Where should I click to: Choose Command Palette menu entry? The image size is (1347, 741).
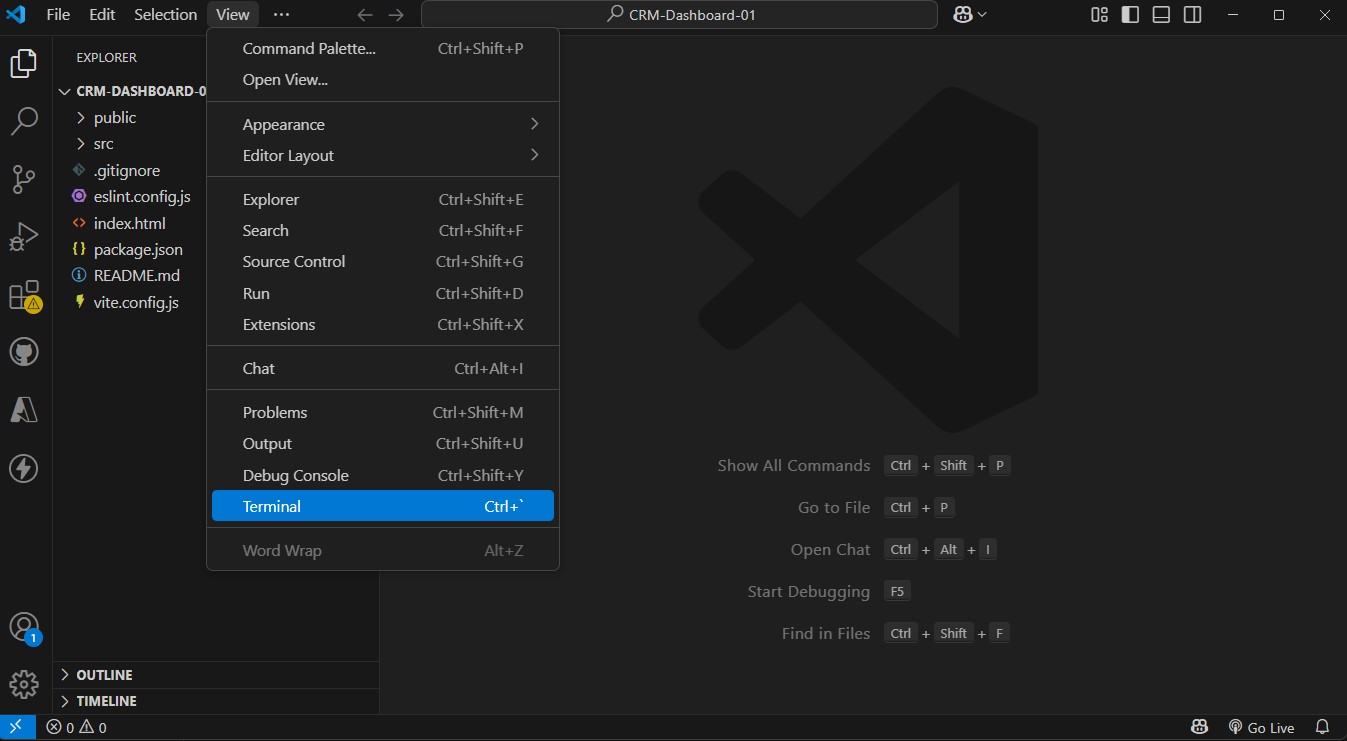(x=309, y=48)
